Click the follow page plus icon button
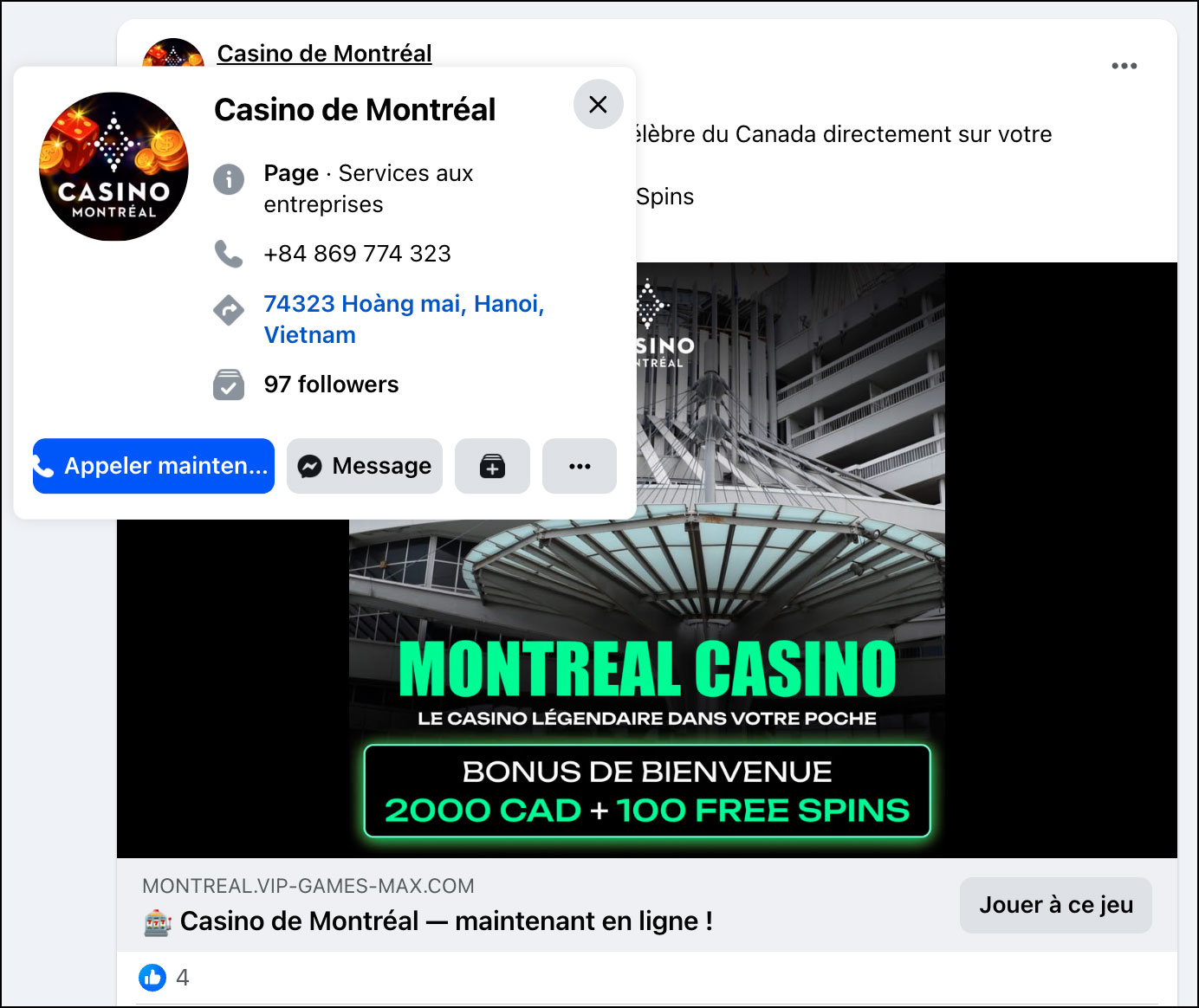This screenshot has height=1008, width=1199. [492, 466]
